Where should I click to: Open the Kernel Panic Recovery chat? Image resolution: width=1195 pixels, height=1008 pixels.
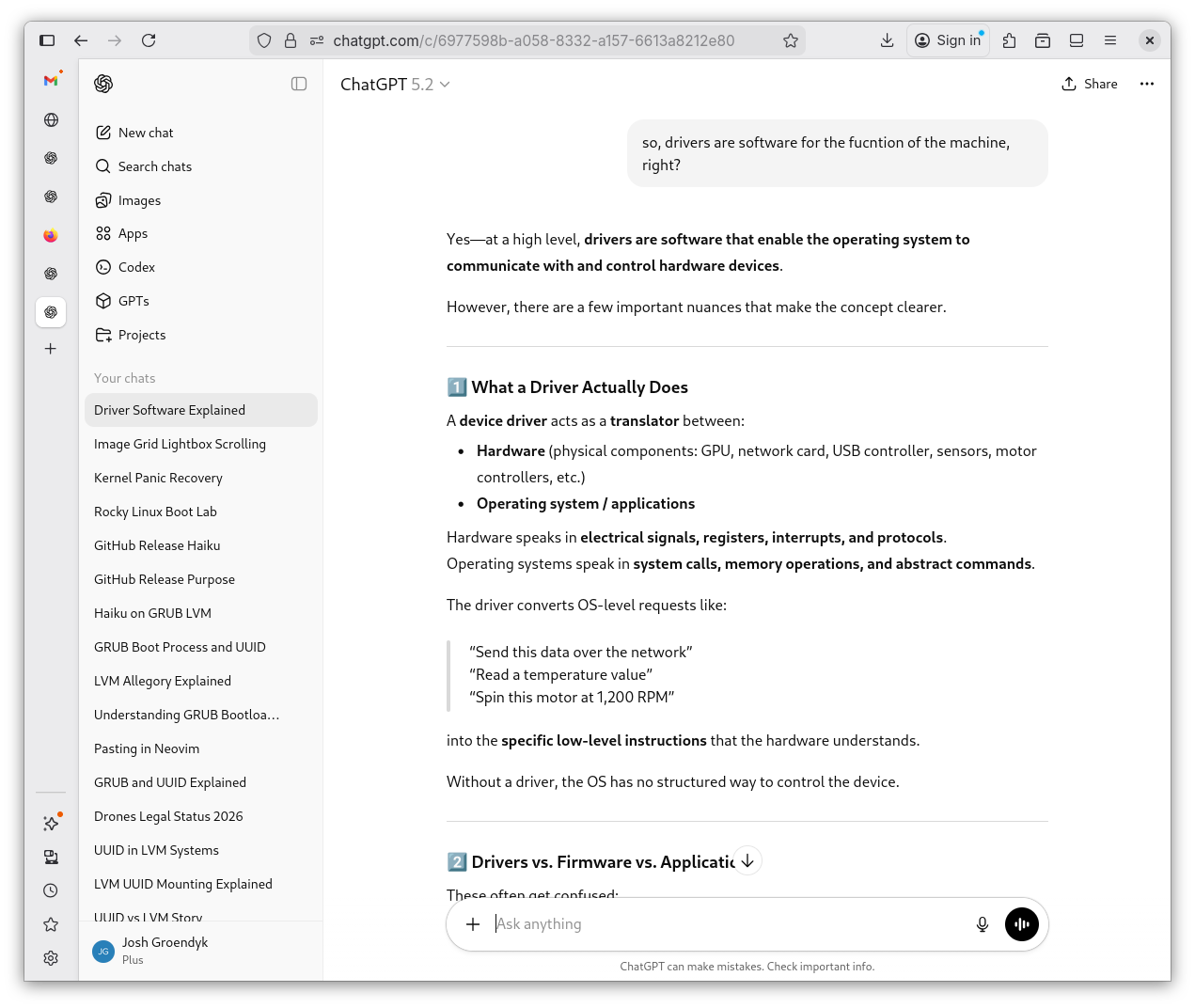coord(158,478)
